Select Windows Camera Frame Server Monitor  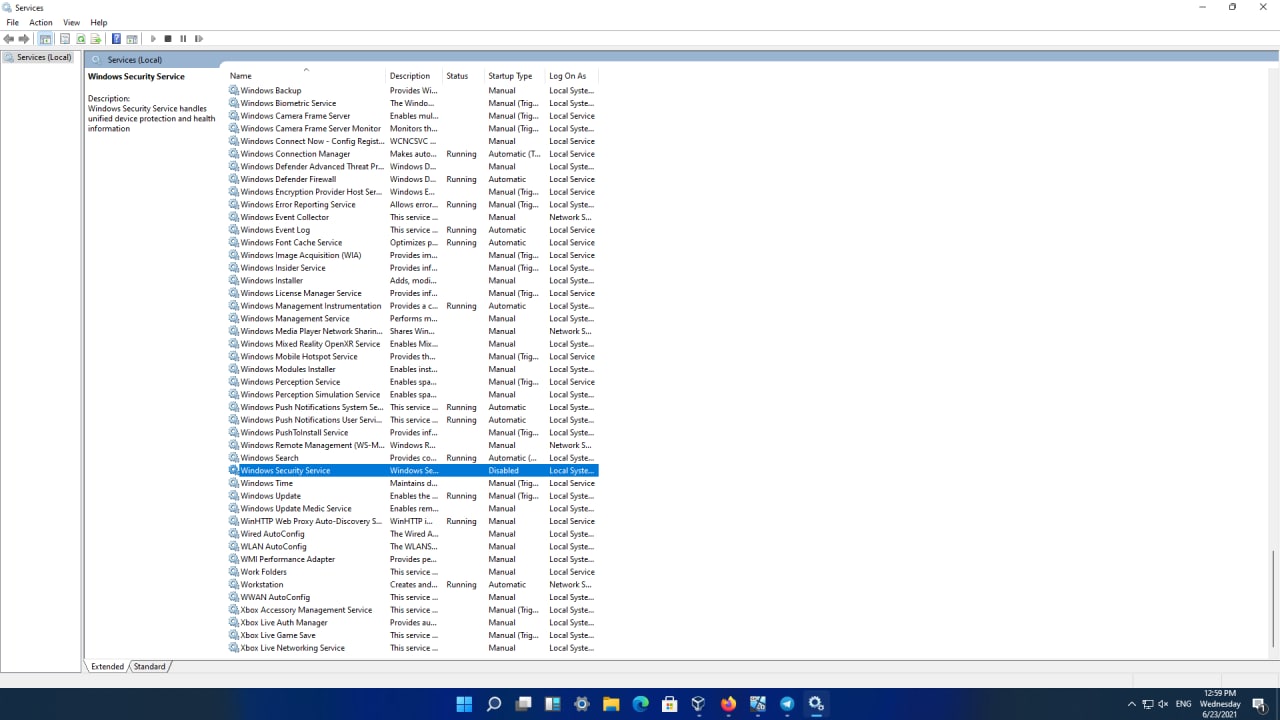[310, 129]
